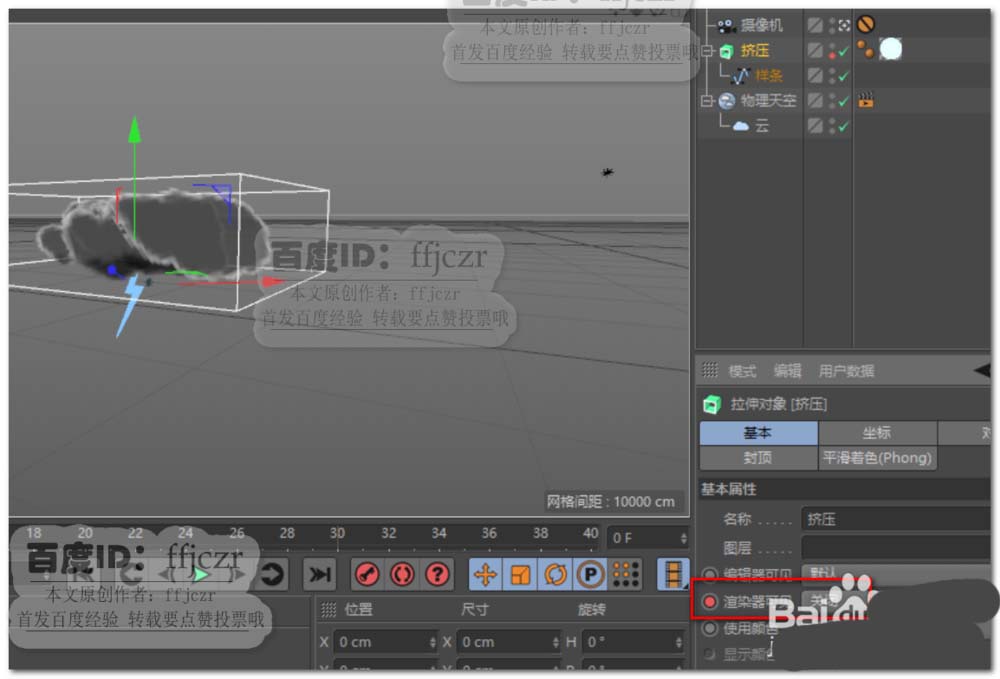This screenshot has height=679, width=1000.
Task: Click the white material sphere tag on 挤压
Action: pos(891,49)
